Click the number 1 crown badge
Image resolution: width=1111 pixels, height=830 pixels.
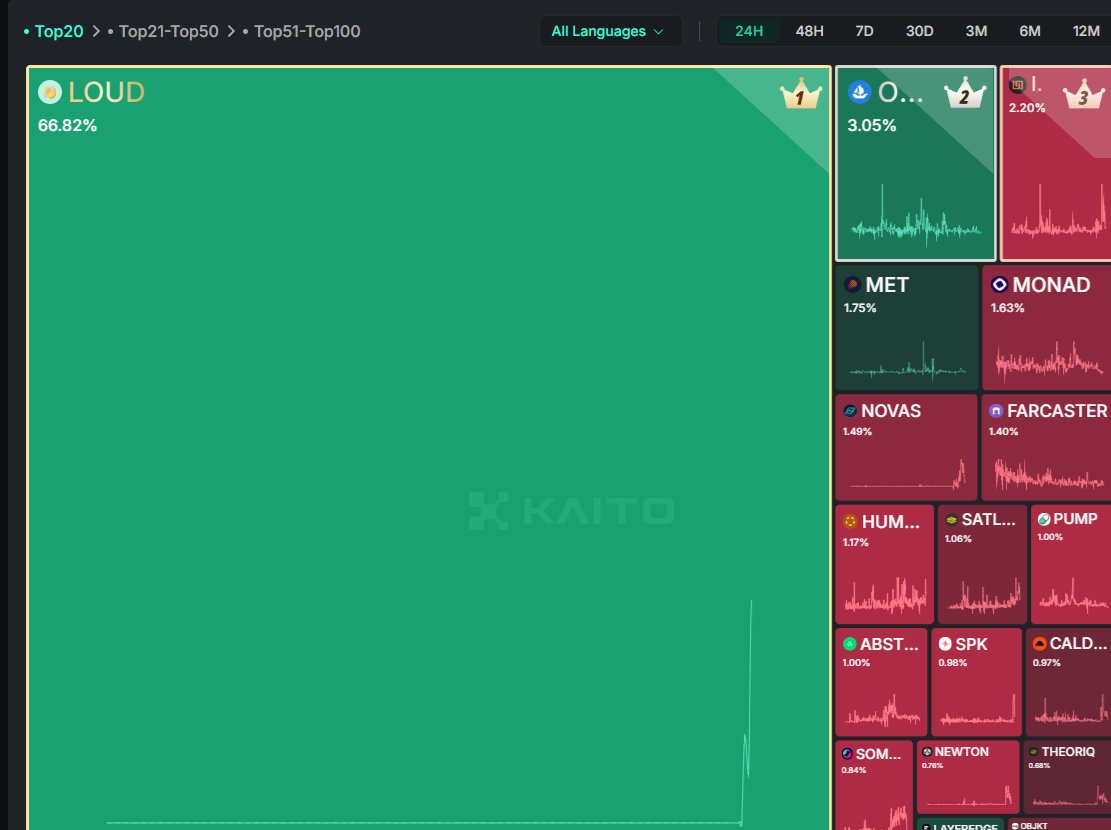(x=801, y=94)
